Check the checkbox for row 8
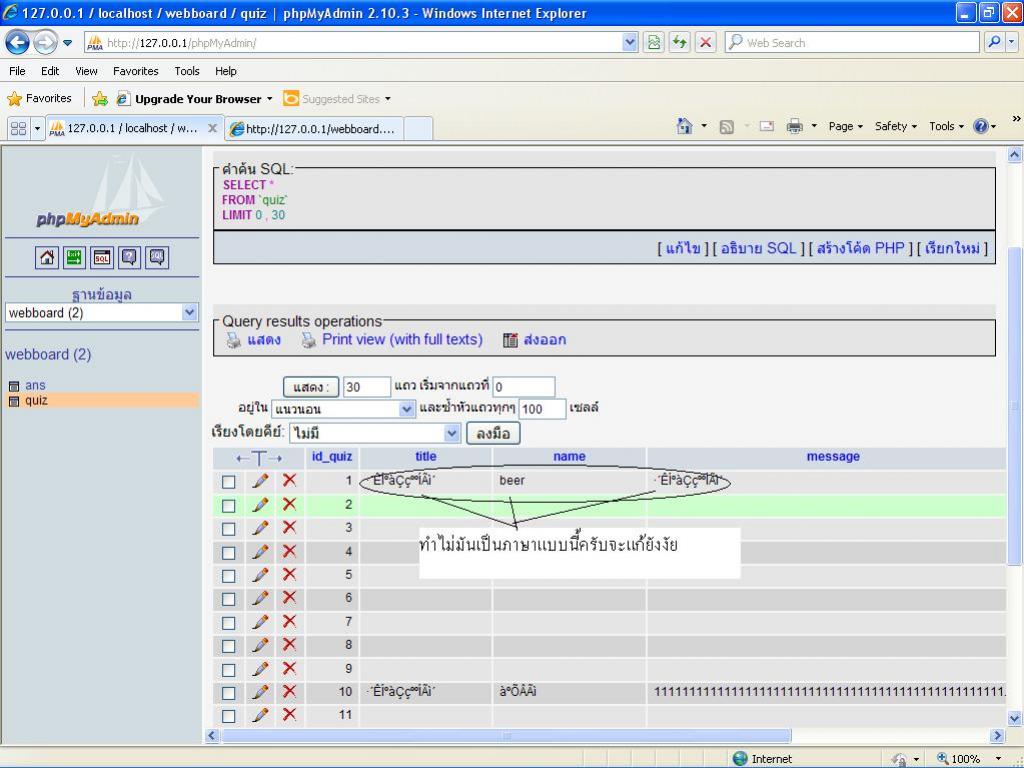The width and height of the screenshot is (1024, 768). (x=229, y=646)
